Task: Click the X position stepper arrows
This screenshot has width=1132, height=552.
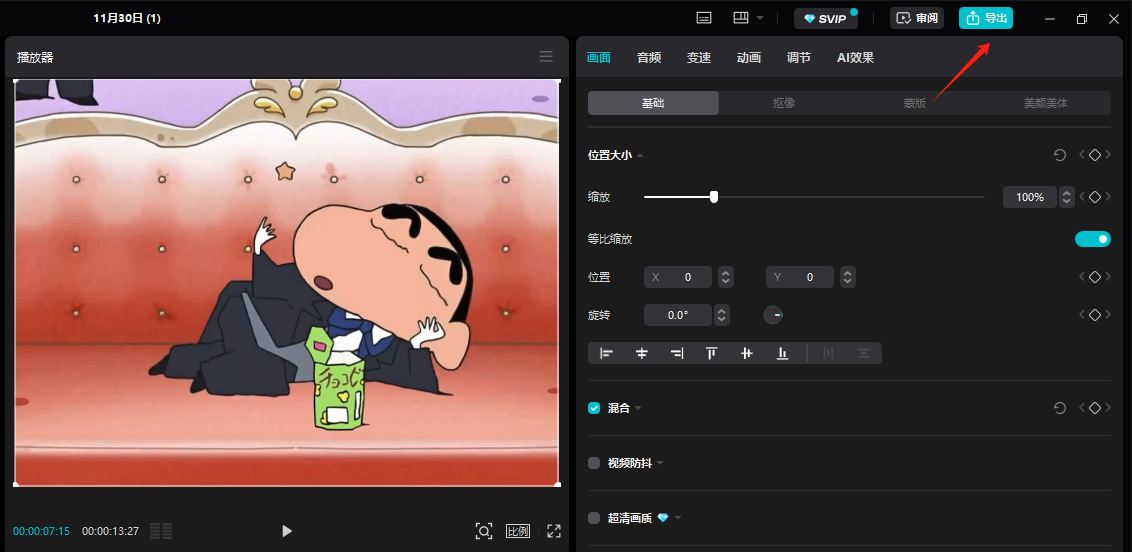Action: (726, 277)
